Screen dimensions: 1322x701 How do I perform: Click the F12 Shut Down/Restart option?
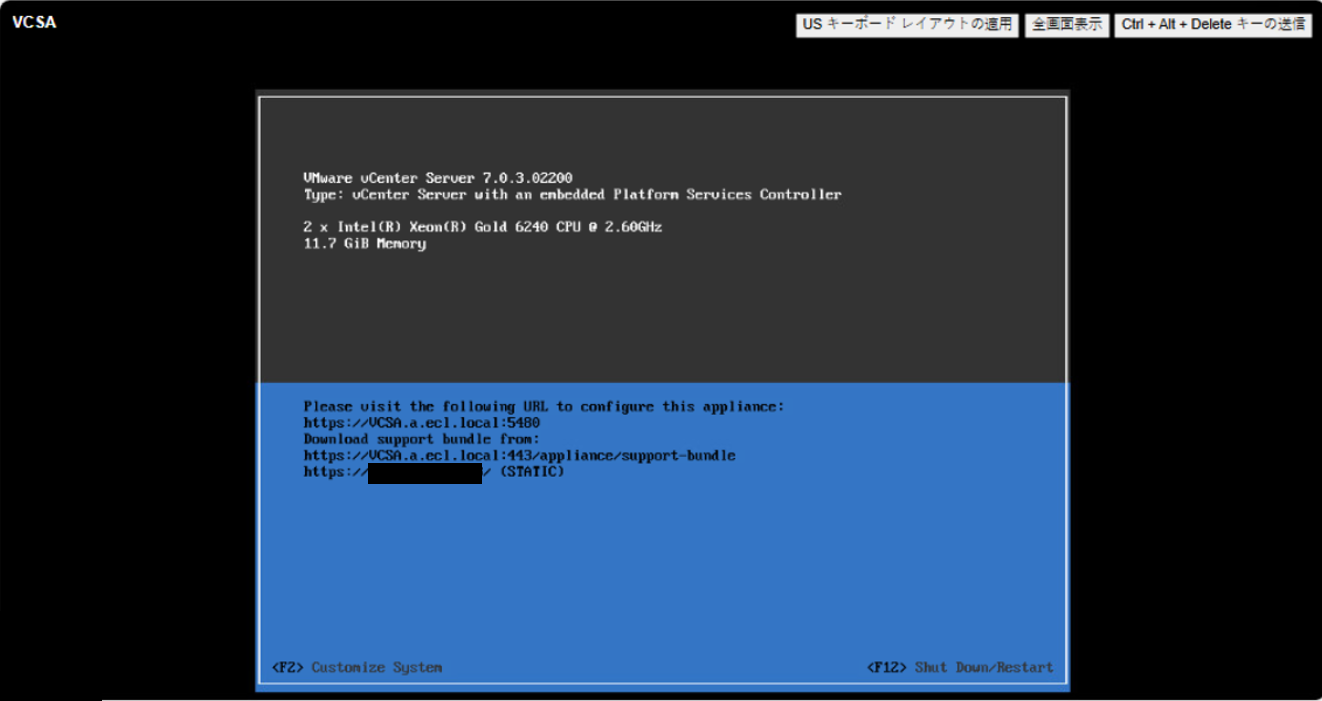[x=960, y=667]
